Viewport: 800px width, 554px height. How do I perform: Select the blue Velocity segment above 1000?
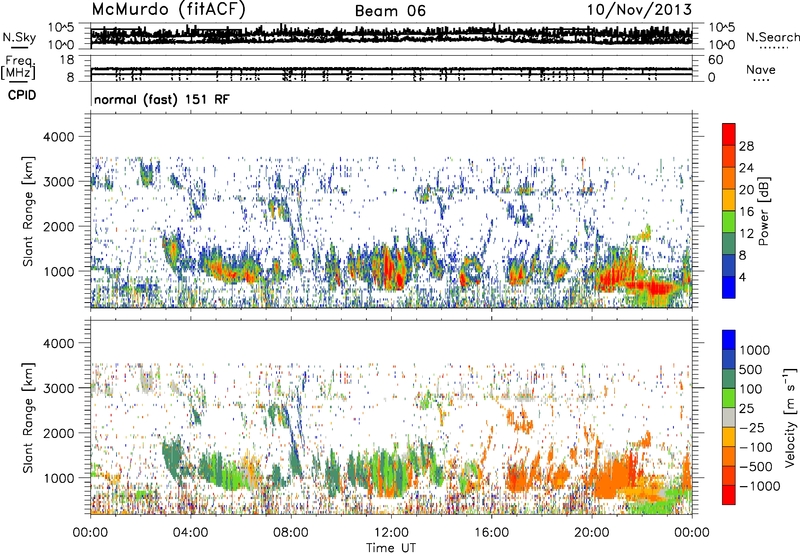tap(729, 340)
